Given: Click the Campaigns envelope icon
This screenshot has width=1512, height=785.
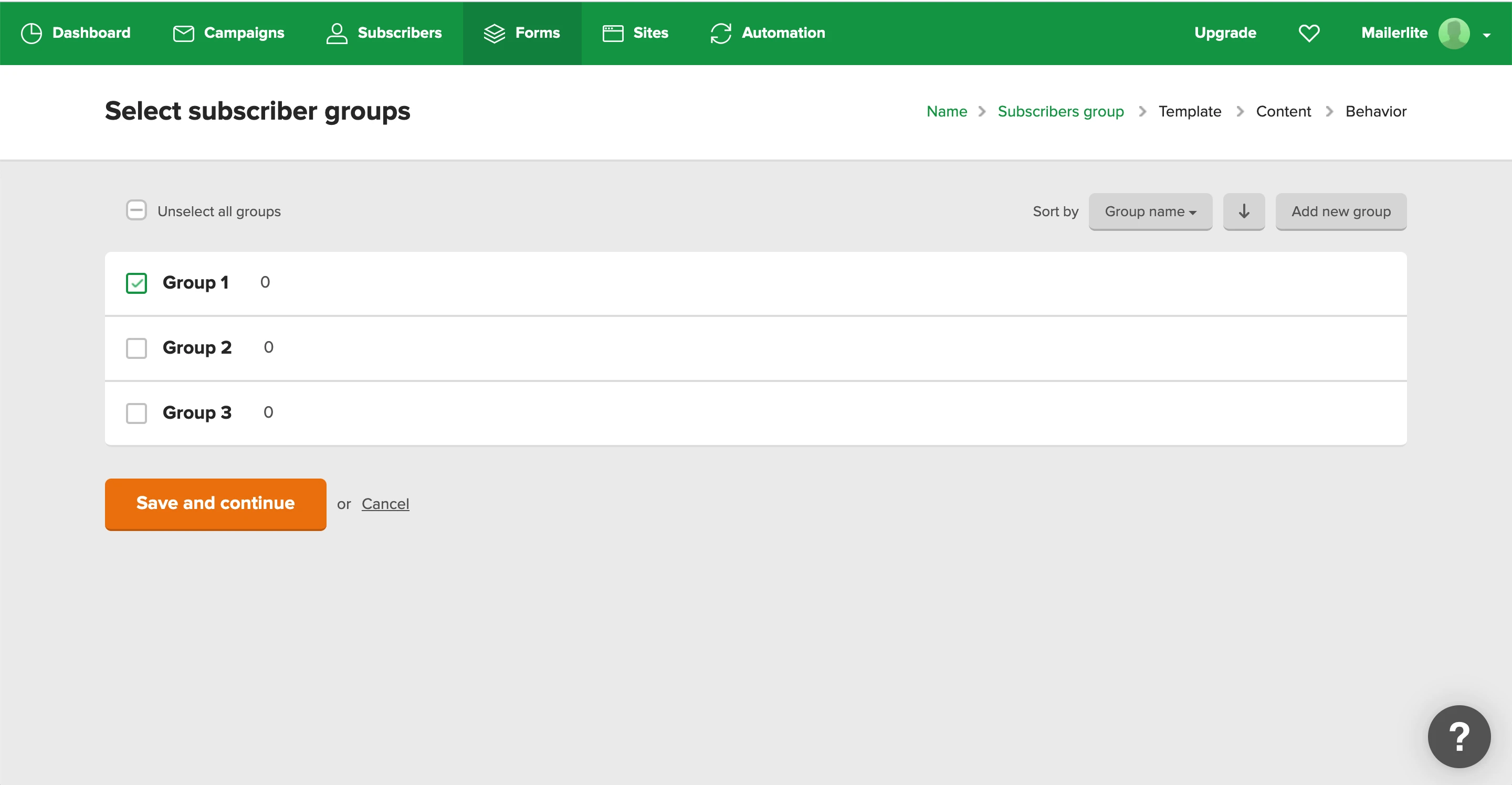Looking at the screenshot, I should click(183, 34).
